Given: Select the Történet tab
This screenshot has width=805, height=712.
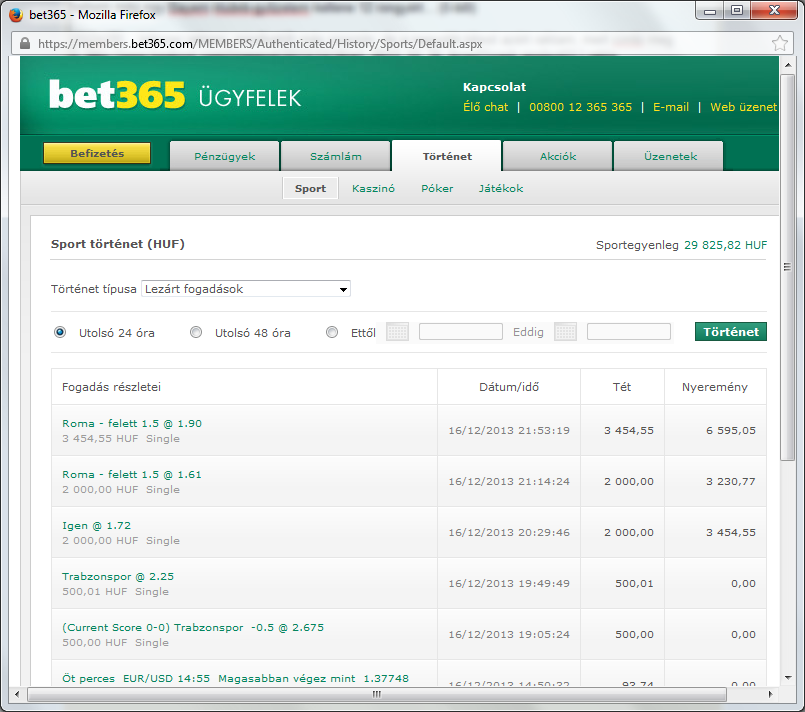Looking at the screenshot, I should click(447, 156).
